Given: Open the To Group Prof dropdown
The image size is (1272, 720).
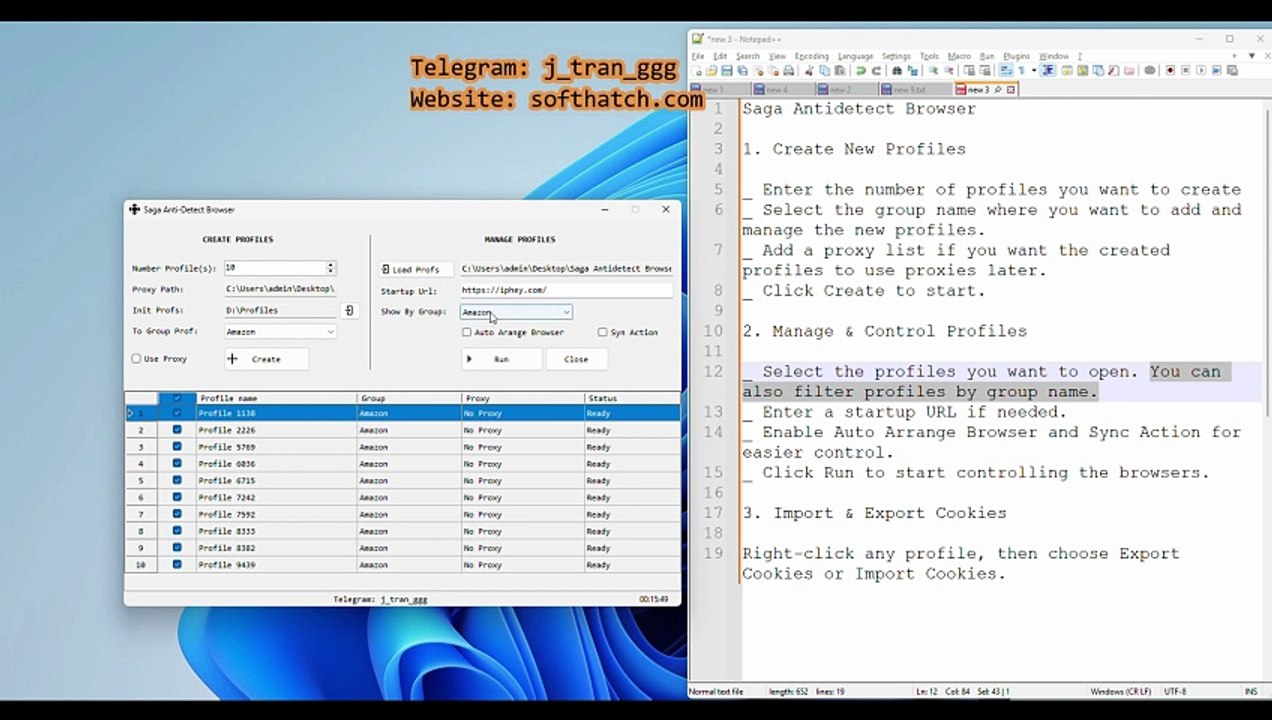Looking at the screenshot, I should [280, 332].
